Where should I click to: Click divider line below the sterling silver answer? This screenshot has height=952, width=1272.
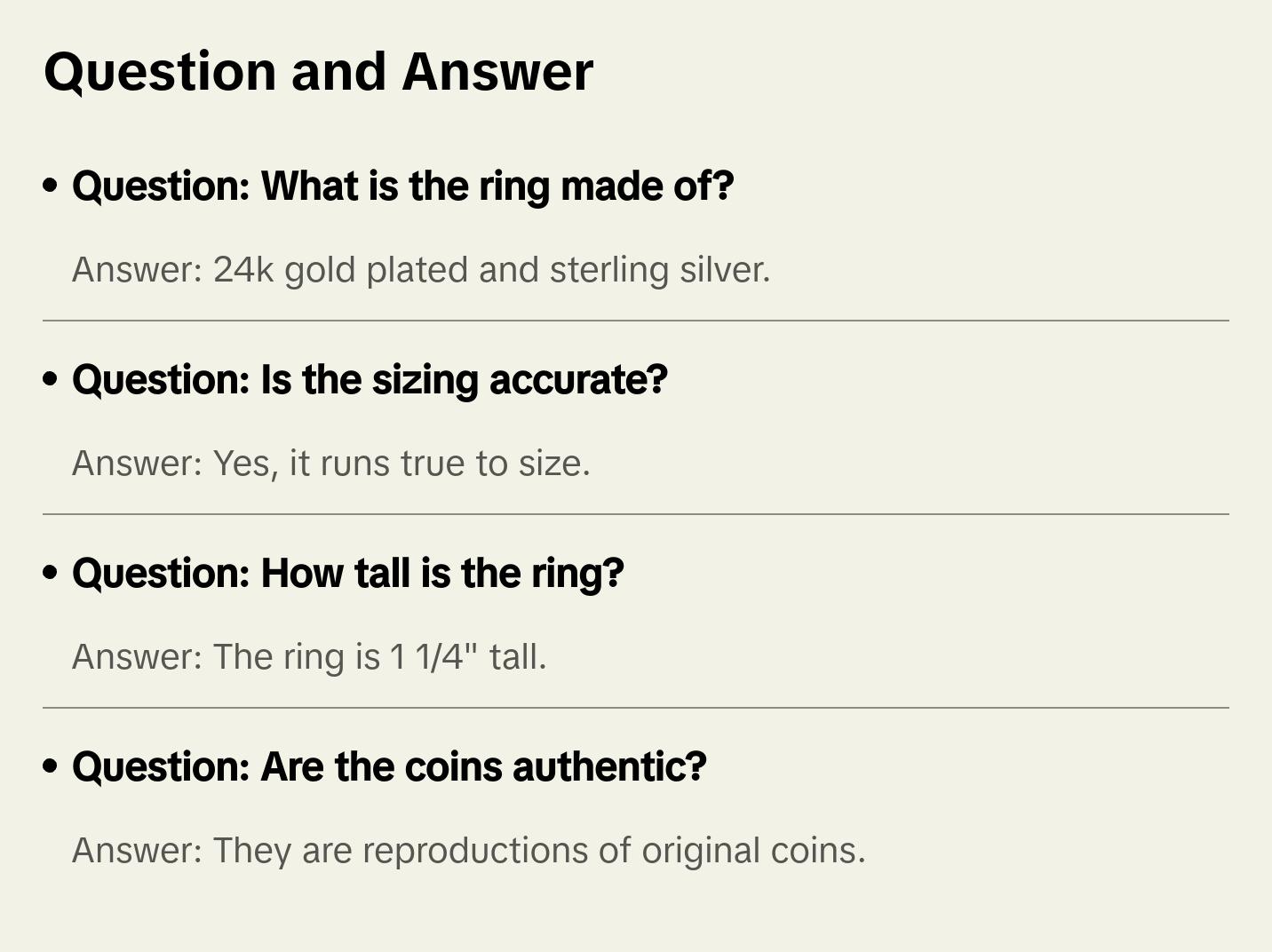coord(635,321)
